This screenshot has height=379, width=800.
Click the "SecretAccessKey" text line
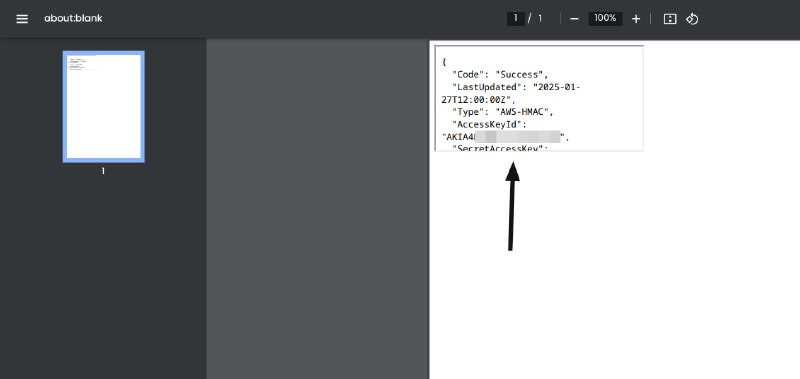[500, 148]
